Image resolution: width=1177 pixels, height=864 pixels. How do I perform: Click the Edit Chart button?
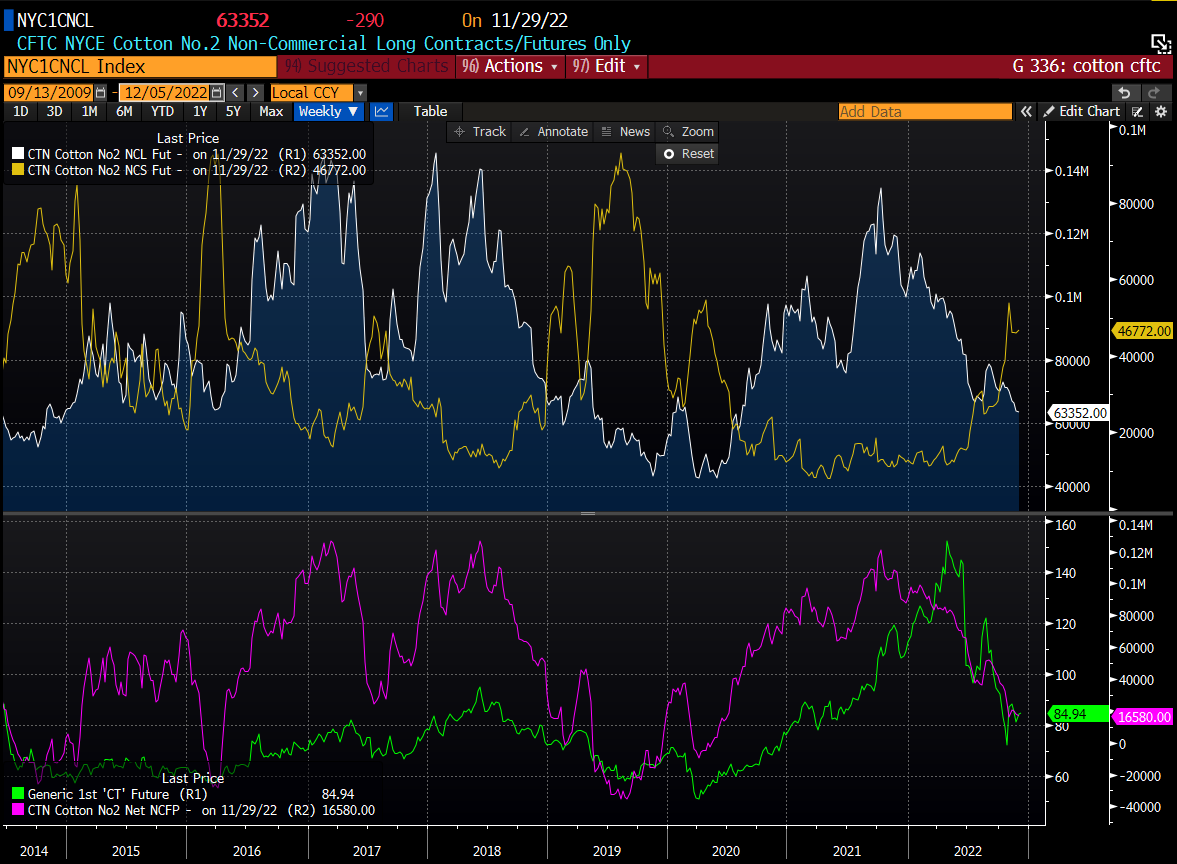point(1081,112)
